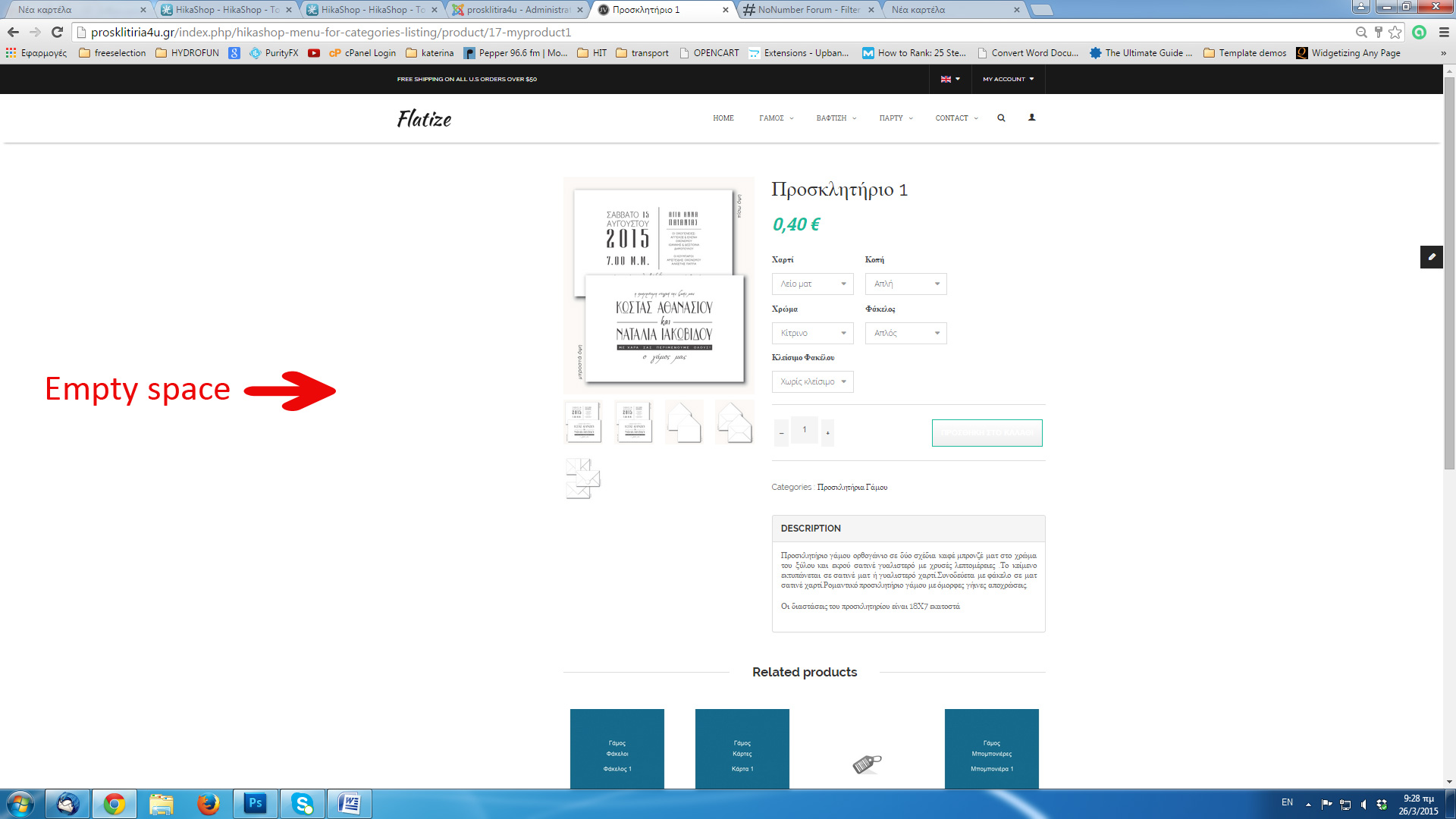Click the search magnifier icon in site menu
This screenshot has width=1456, height=819.
tap(1001, 118)
